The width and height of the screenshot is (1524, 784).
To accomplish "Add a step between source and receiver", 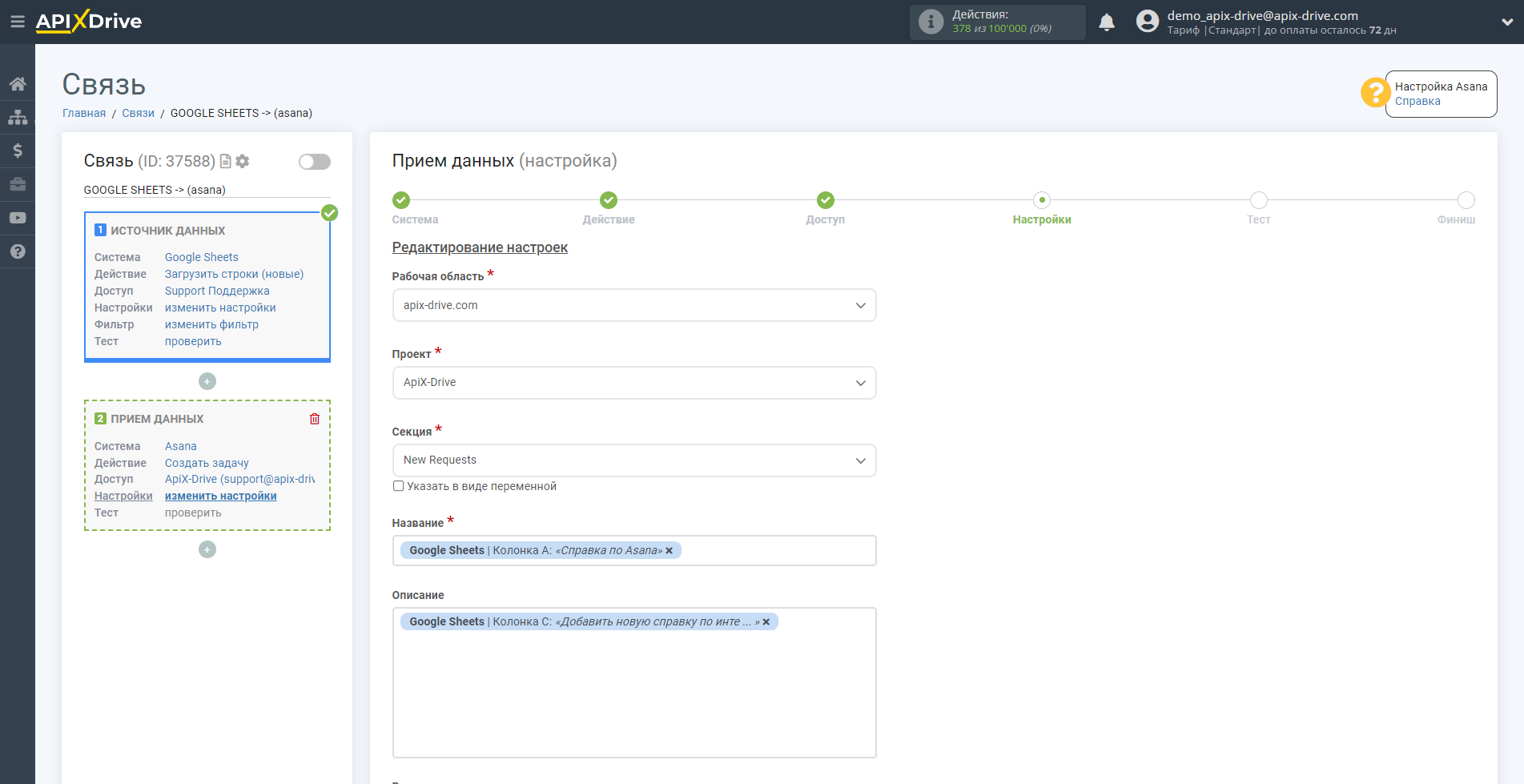I will [x=207, y=381].
